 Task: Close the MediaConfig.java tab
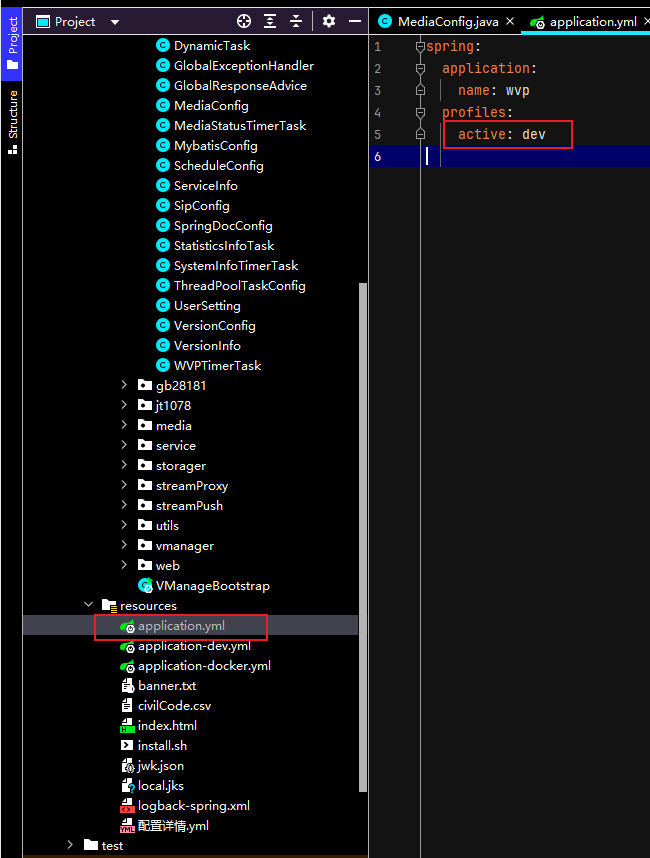(x=510, y=21)
